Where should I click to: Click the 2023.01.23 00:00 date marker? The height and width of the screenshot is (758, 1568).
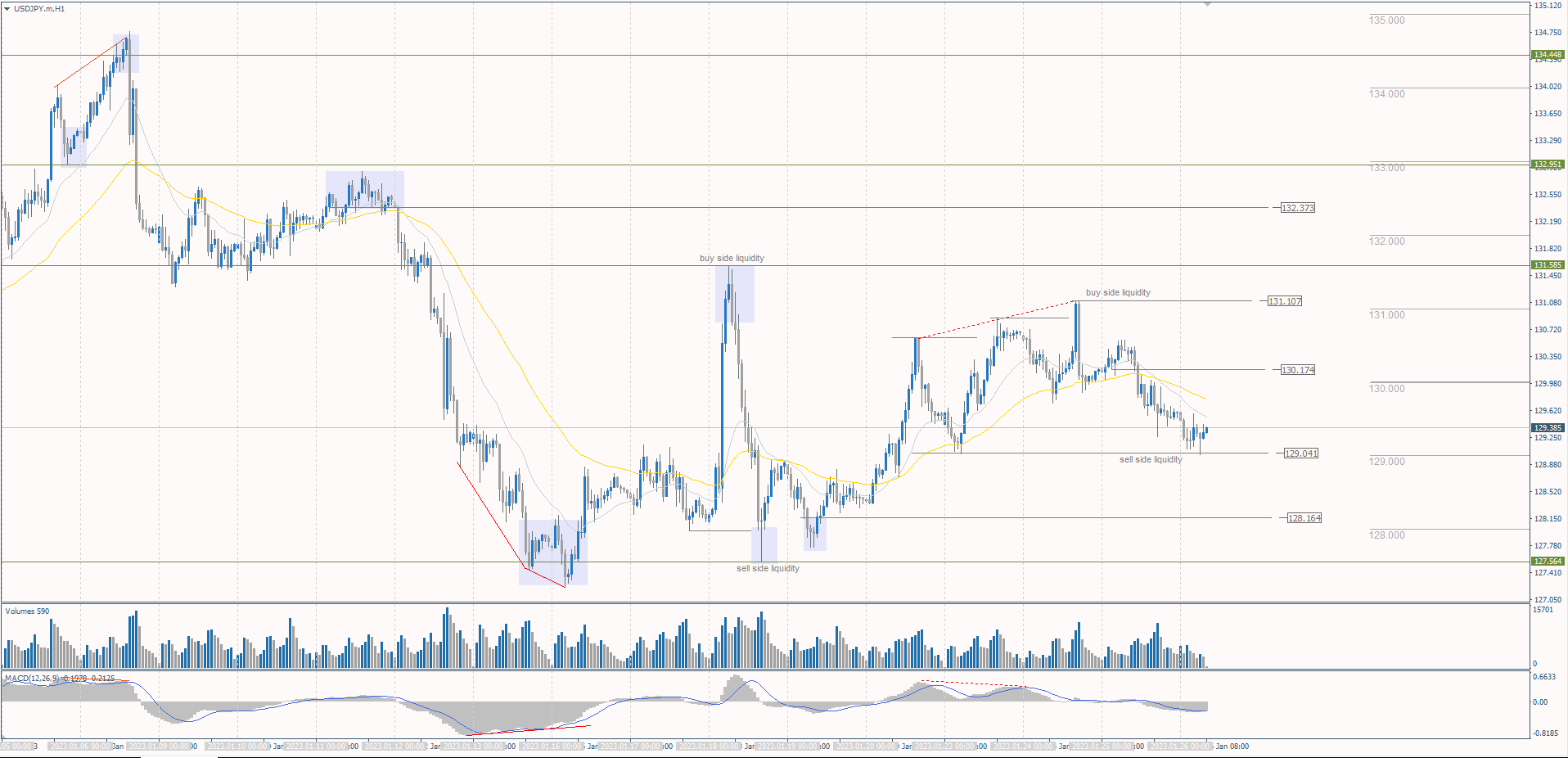[x=944, y=747]
